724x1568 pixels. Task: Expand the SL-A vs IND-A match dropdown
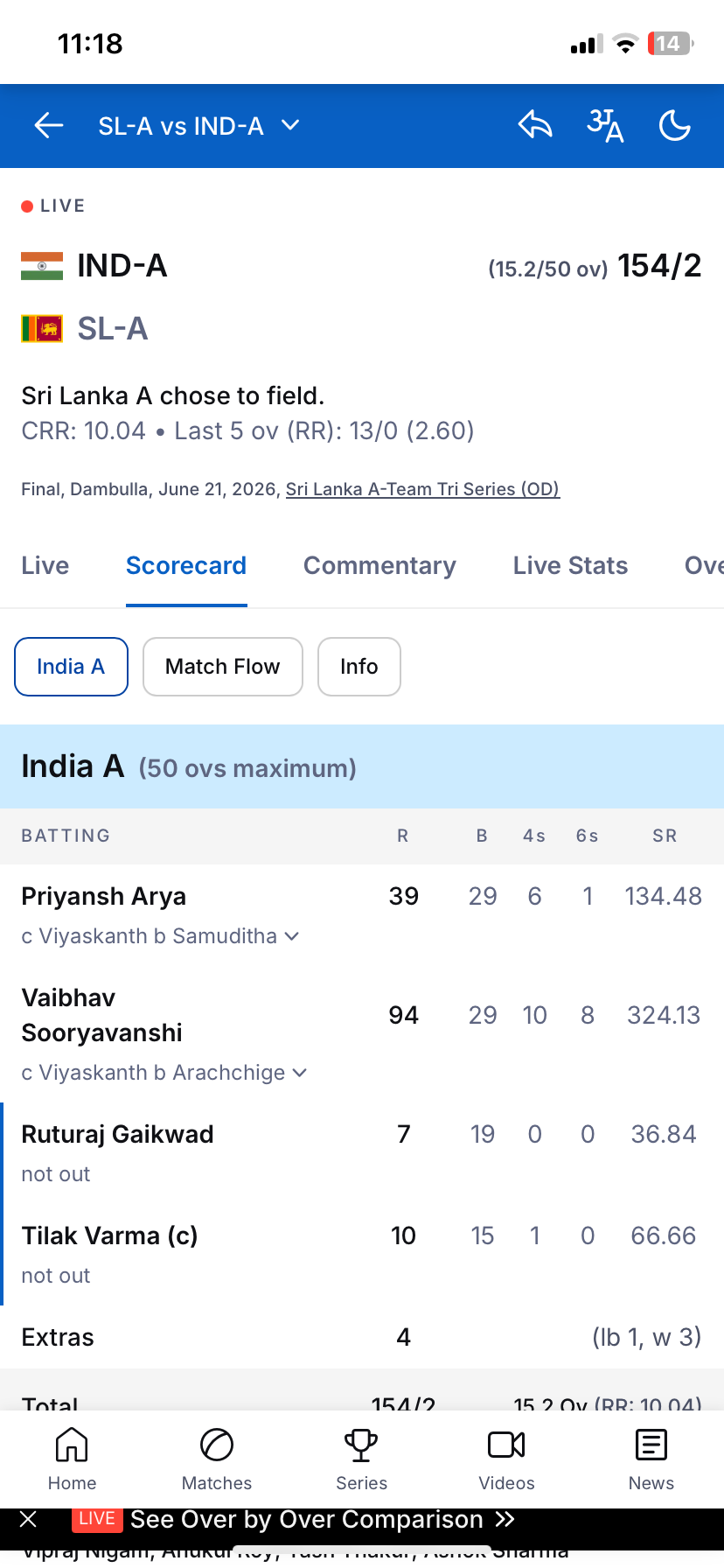tap(199, 126)
